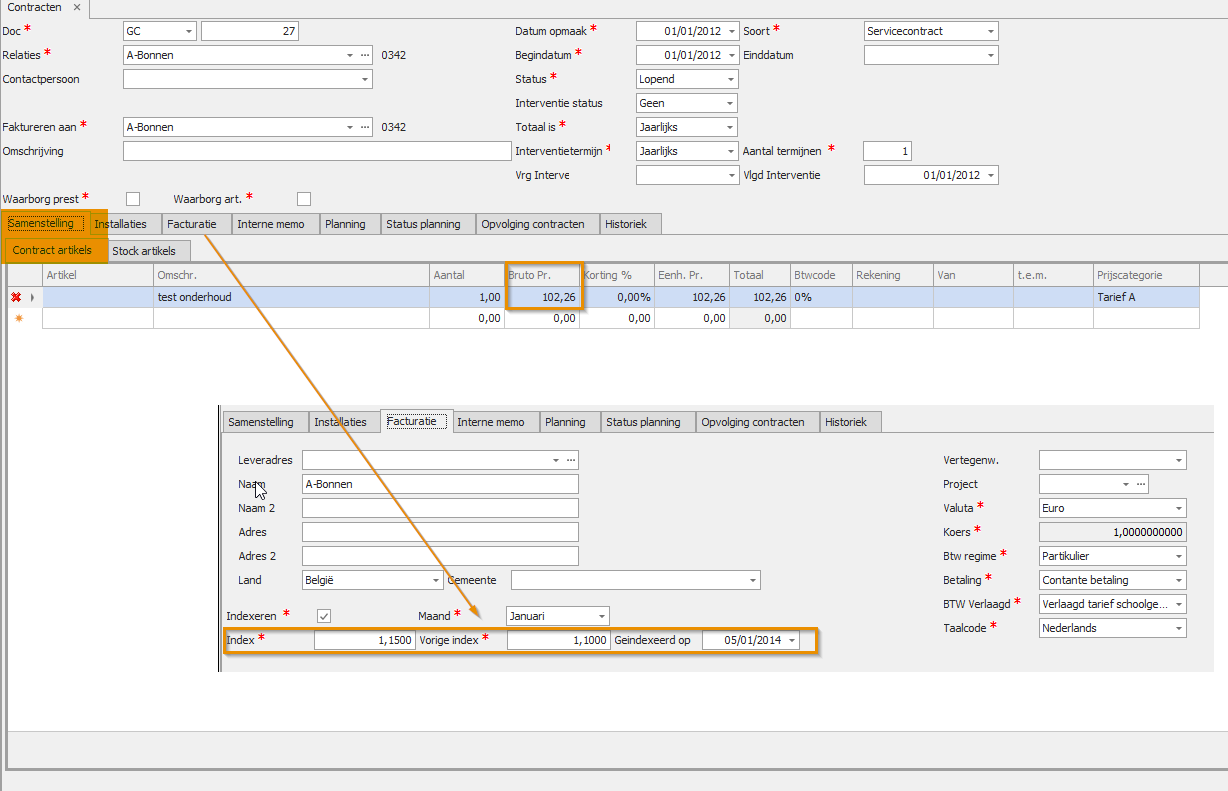Viewport: 1228px width, 791px height.
Task: Open the Soort dropdown showing Servicecontract
Action: pyautogui.click(x=991, y=31)
